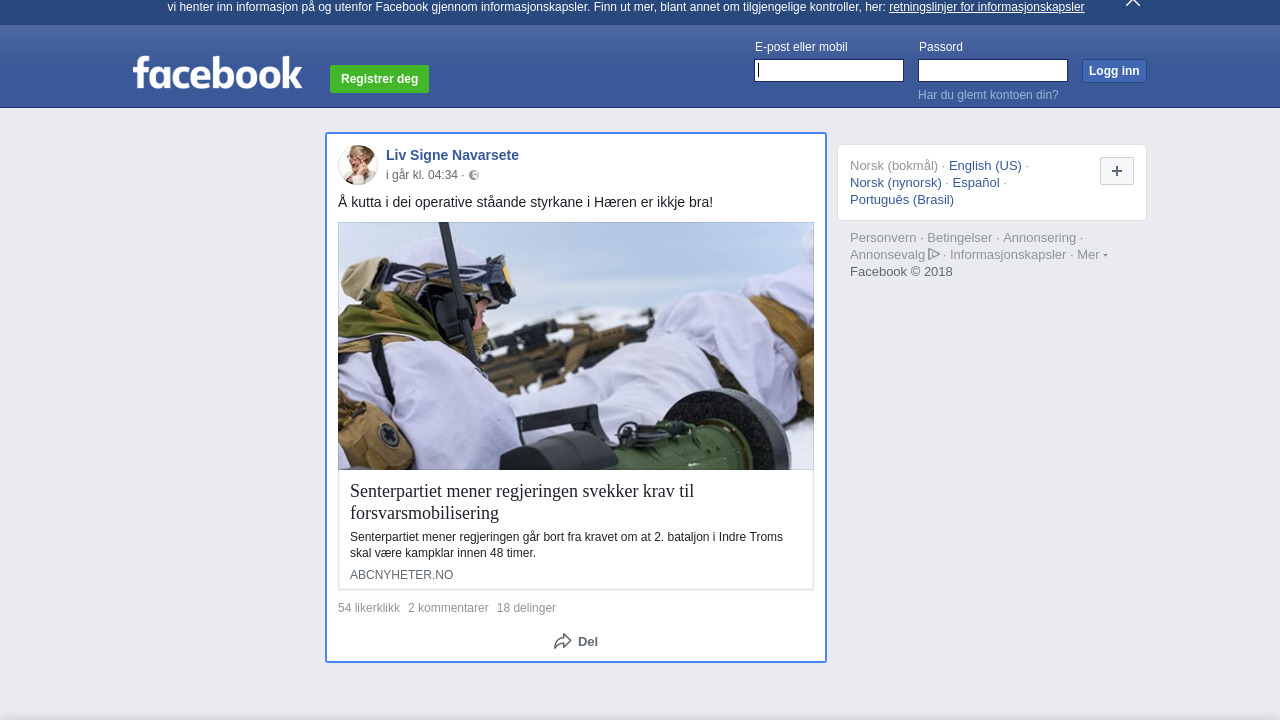The image size is (1280, 720).
Task: Open the Annonsering footer link
Action: point(1040,238)
